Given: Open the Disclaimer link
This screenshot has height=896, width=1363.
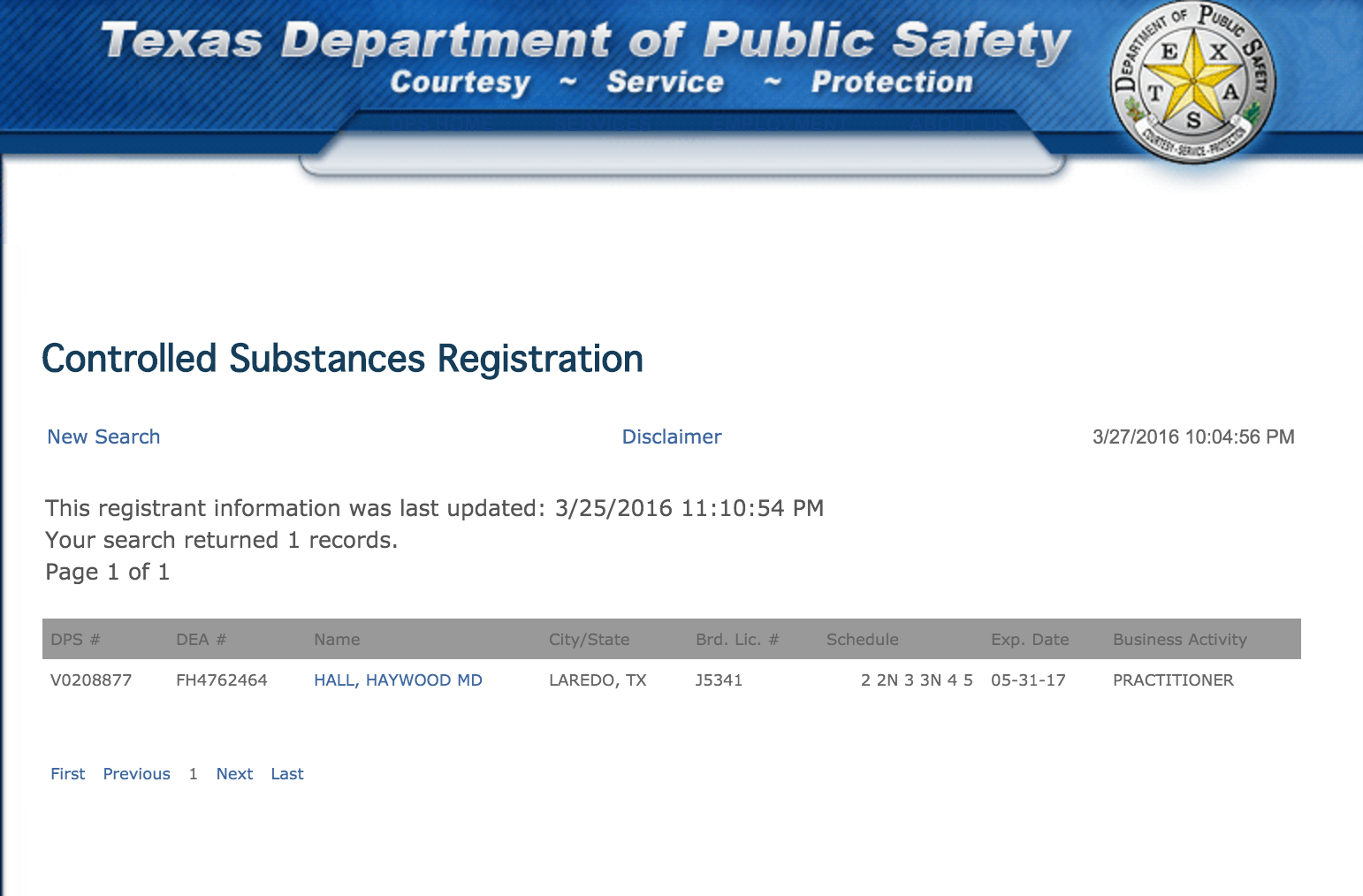Looking at the screenshot, I should pyautogui.click(x=672, y=437).
